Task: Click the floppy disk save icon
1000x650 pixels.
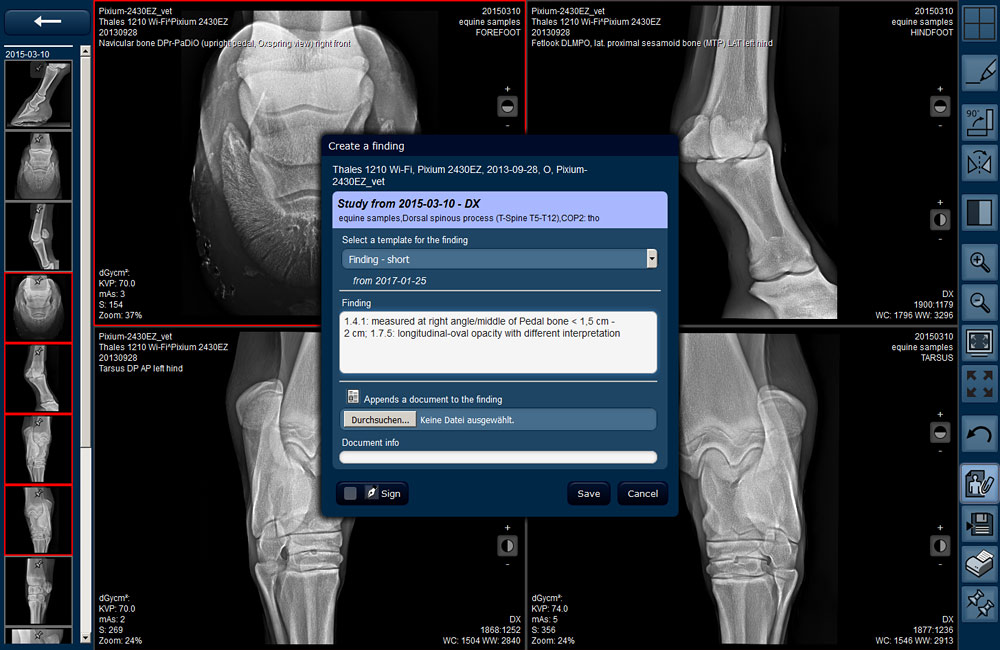Action: click(980, 521)
